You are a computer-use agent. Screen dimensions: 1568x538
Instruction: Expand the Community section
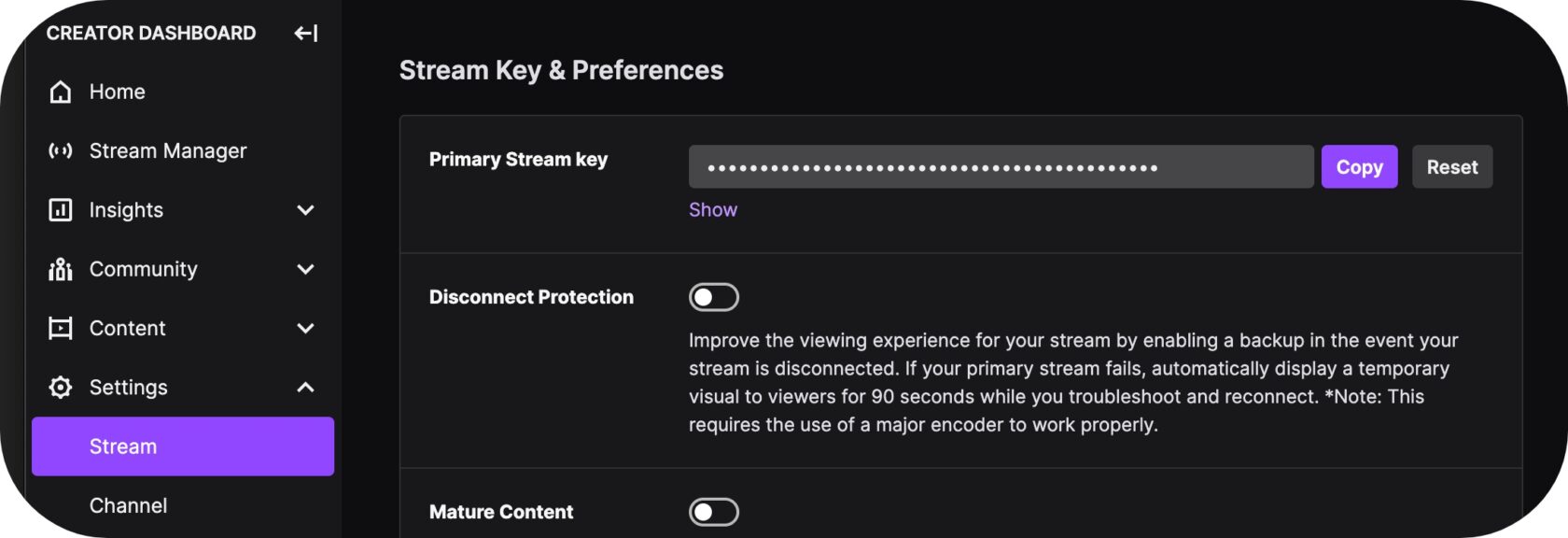304,269
